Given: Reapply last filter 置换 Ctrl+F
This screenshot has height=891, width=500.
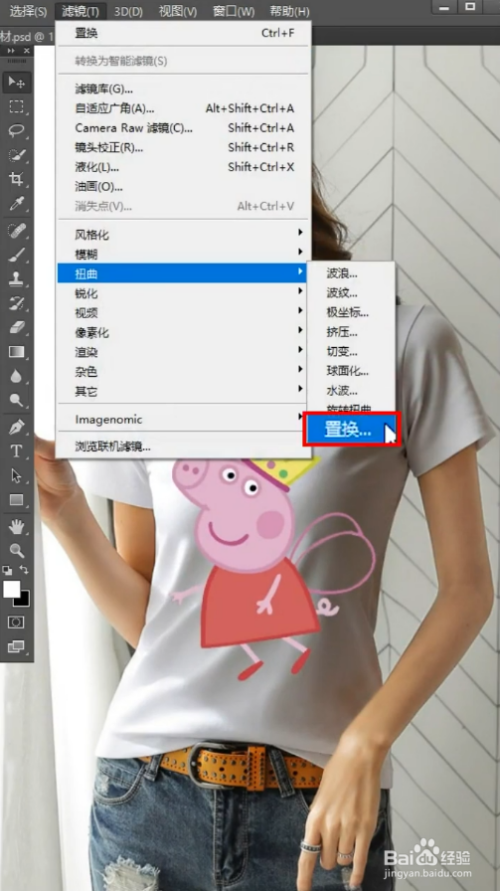Looking at the screenshot, I should [x=184, y=33].
